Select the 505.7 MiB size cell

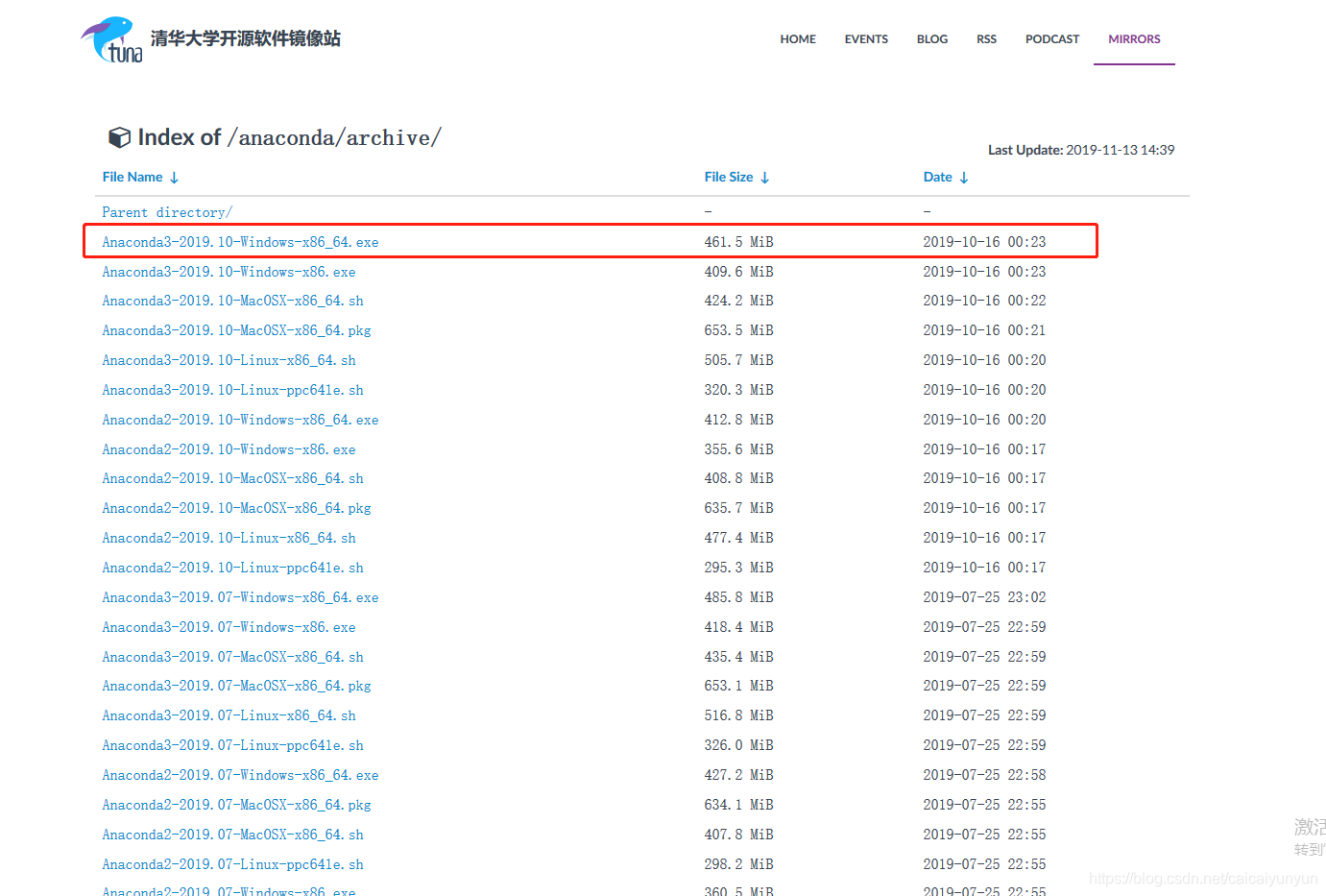[x=738, y=360]
